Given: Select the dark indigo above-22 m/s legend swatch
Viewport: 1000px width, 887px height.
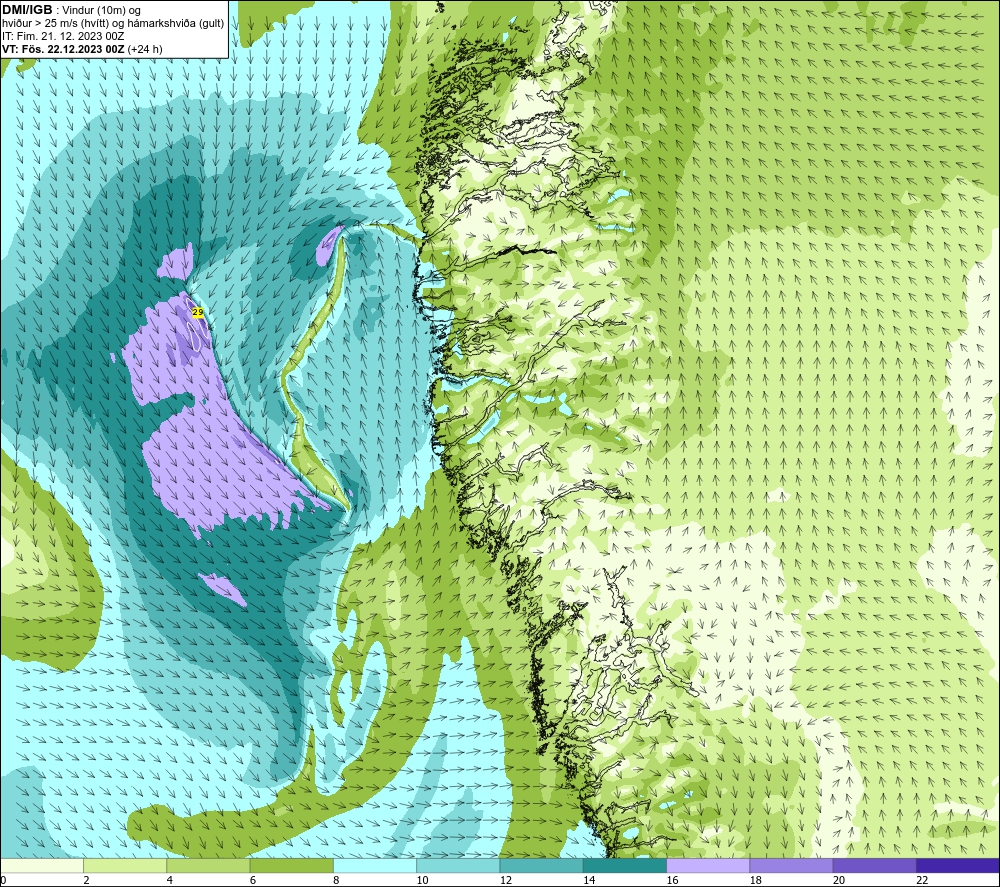Looking at the screenshot, I should tap(957, 865).
